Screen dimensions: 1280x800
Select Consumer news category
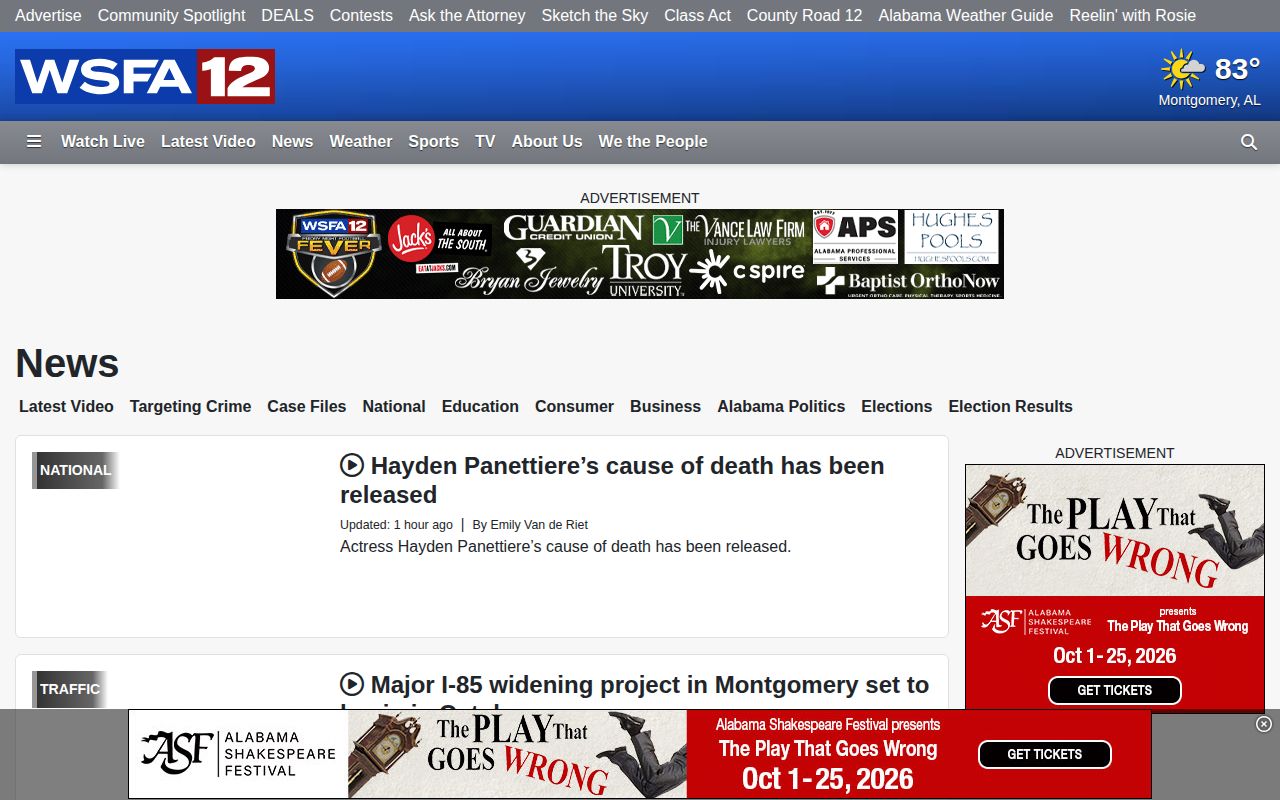574,407
